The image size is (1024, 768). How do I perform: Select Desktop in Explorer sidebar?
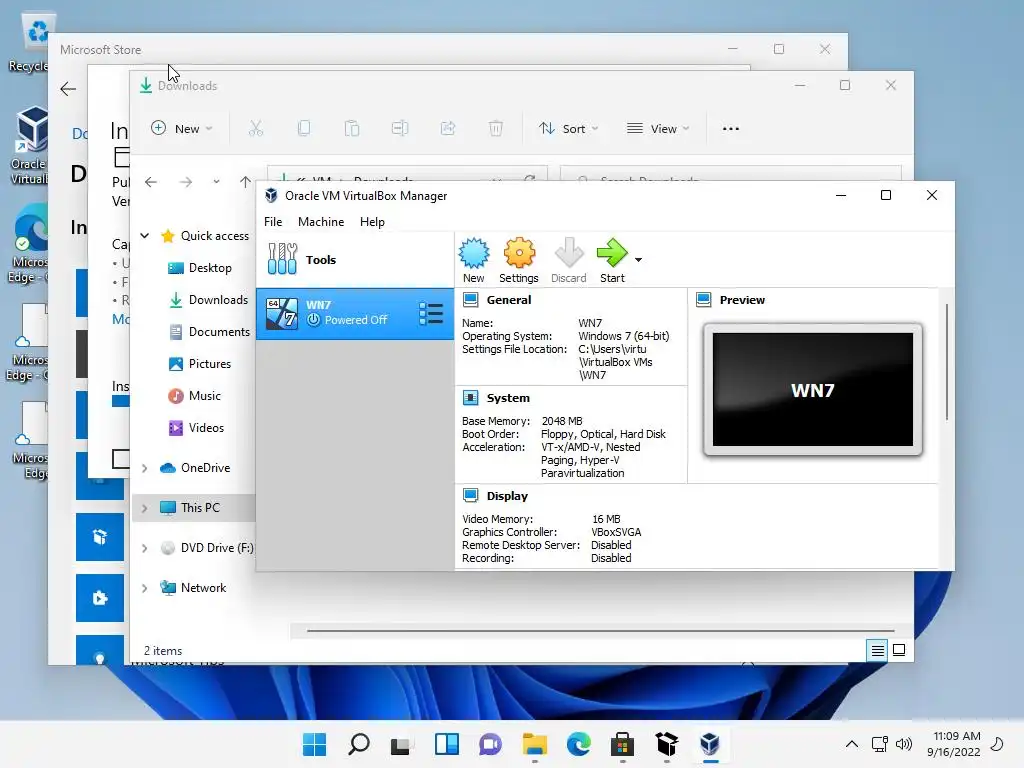tap(199, 268)
